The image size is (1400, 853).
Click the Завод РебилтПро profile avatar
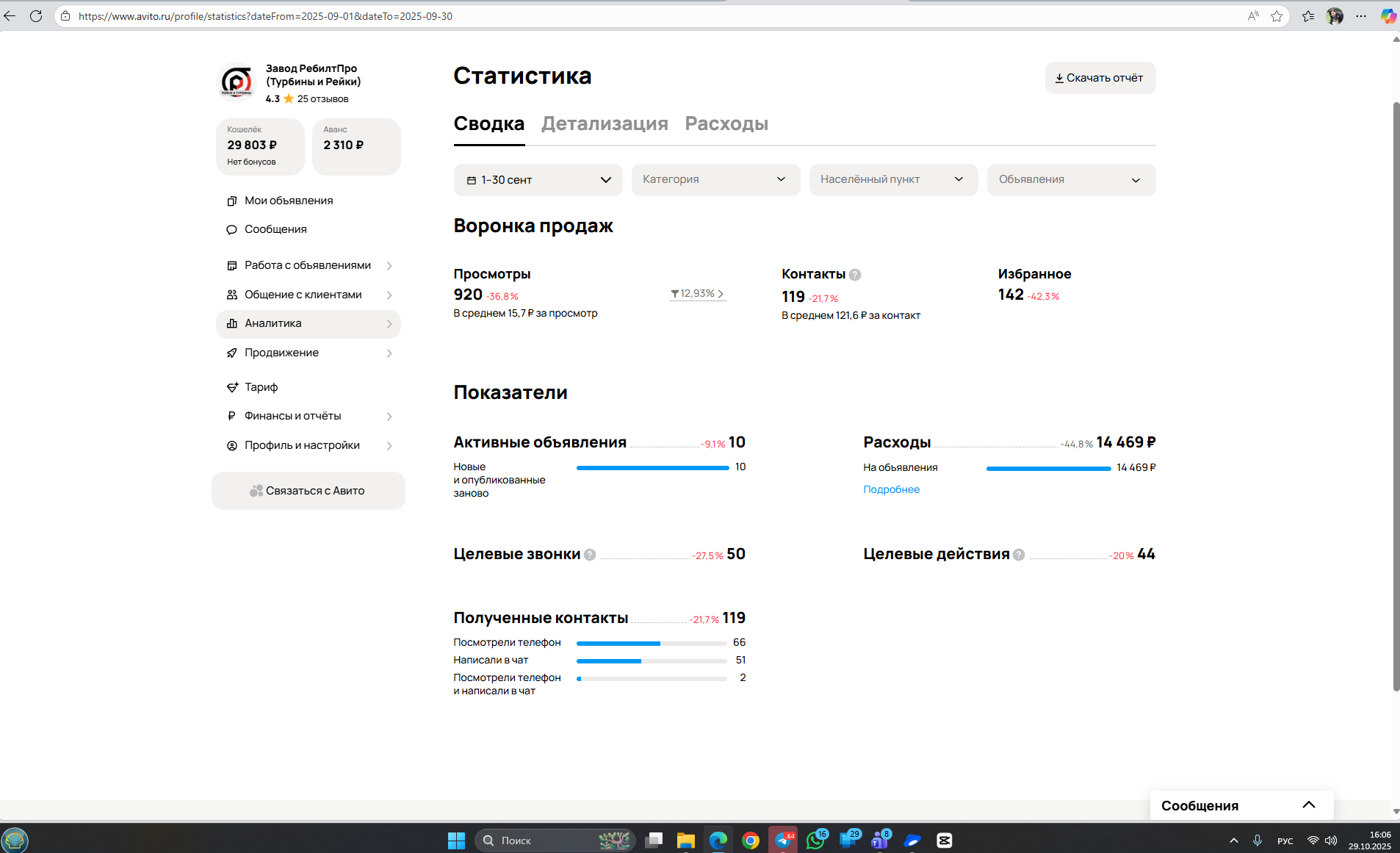pyautogui.click(x=236, y=82)
